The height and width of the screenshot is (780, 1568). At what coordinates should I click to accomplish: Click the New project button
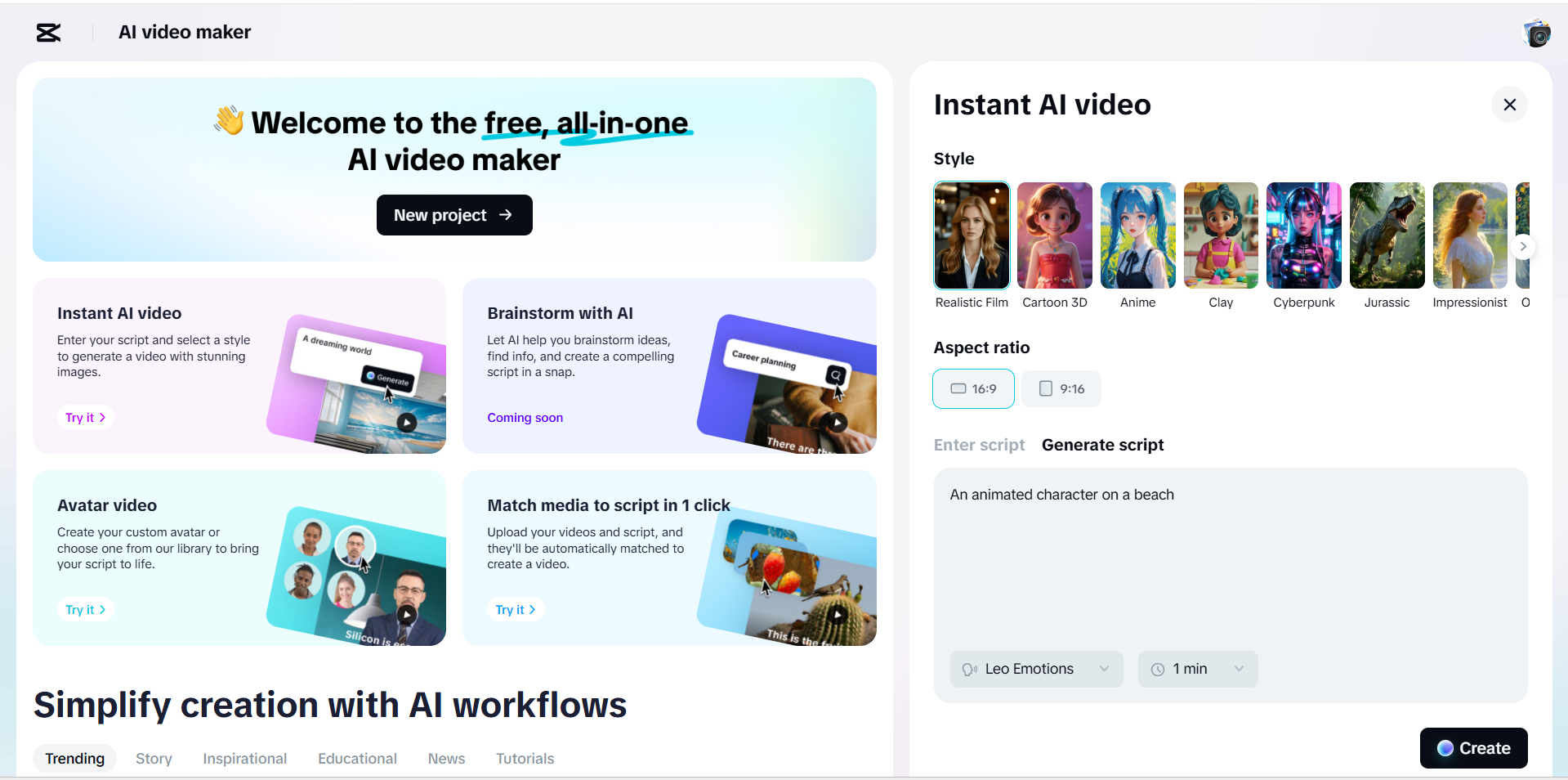pyautogui.click(x=453, y=214)
